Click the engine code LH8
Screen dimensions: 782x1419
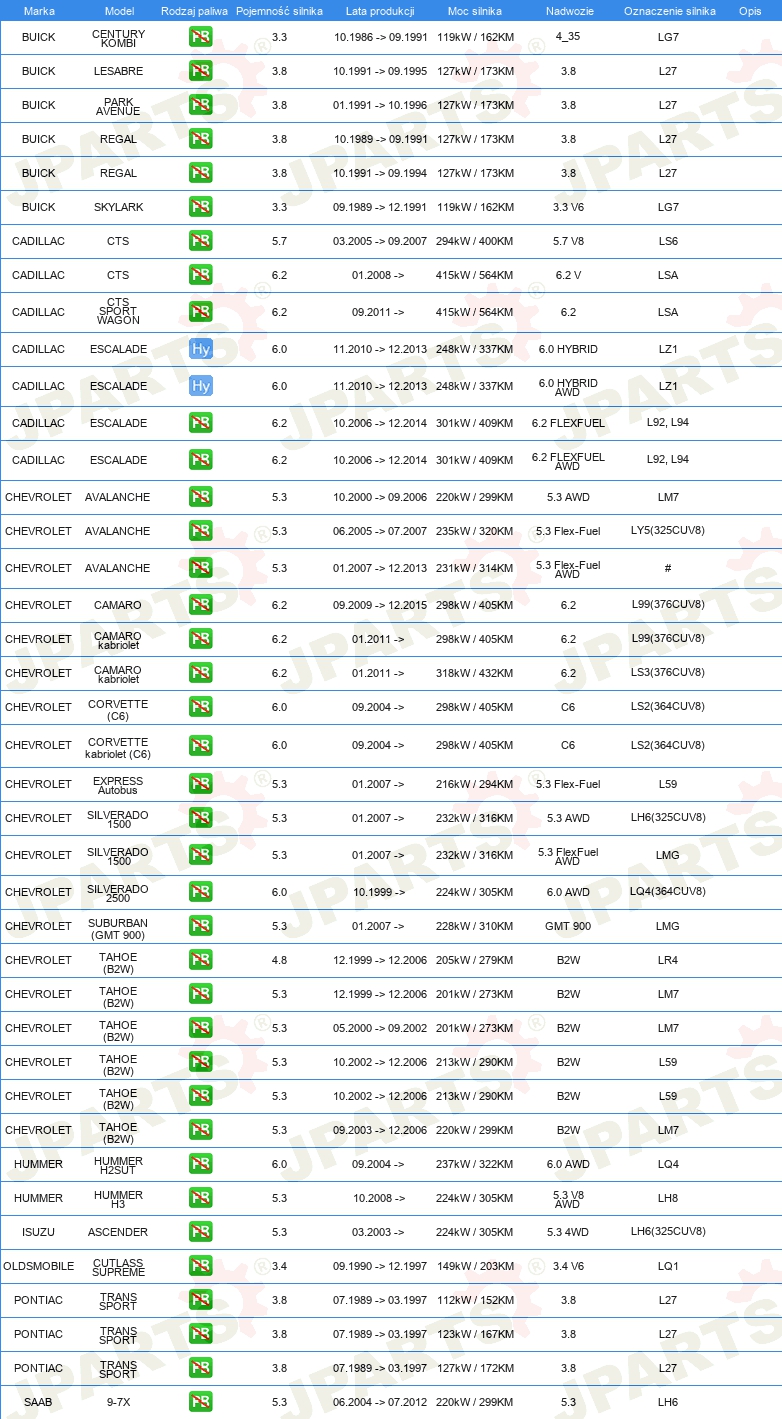point(668,1198)
